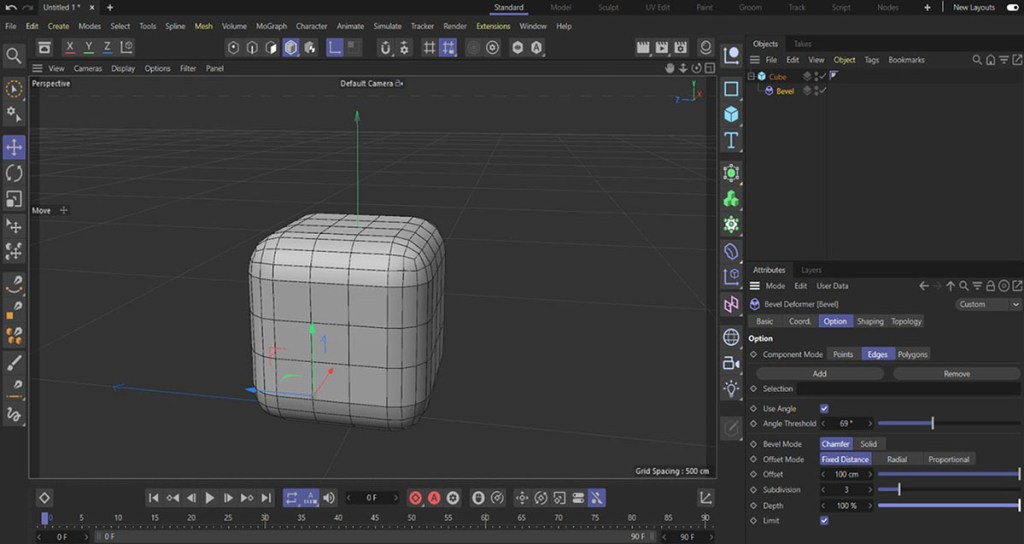
Task: Collapse the Cube object tree
Action: coord(751,76)
